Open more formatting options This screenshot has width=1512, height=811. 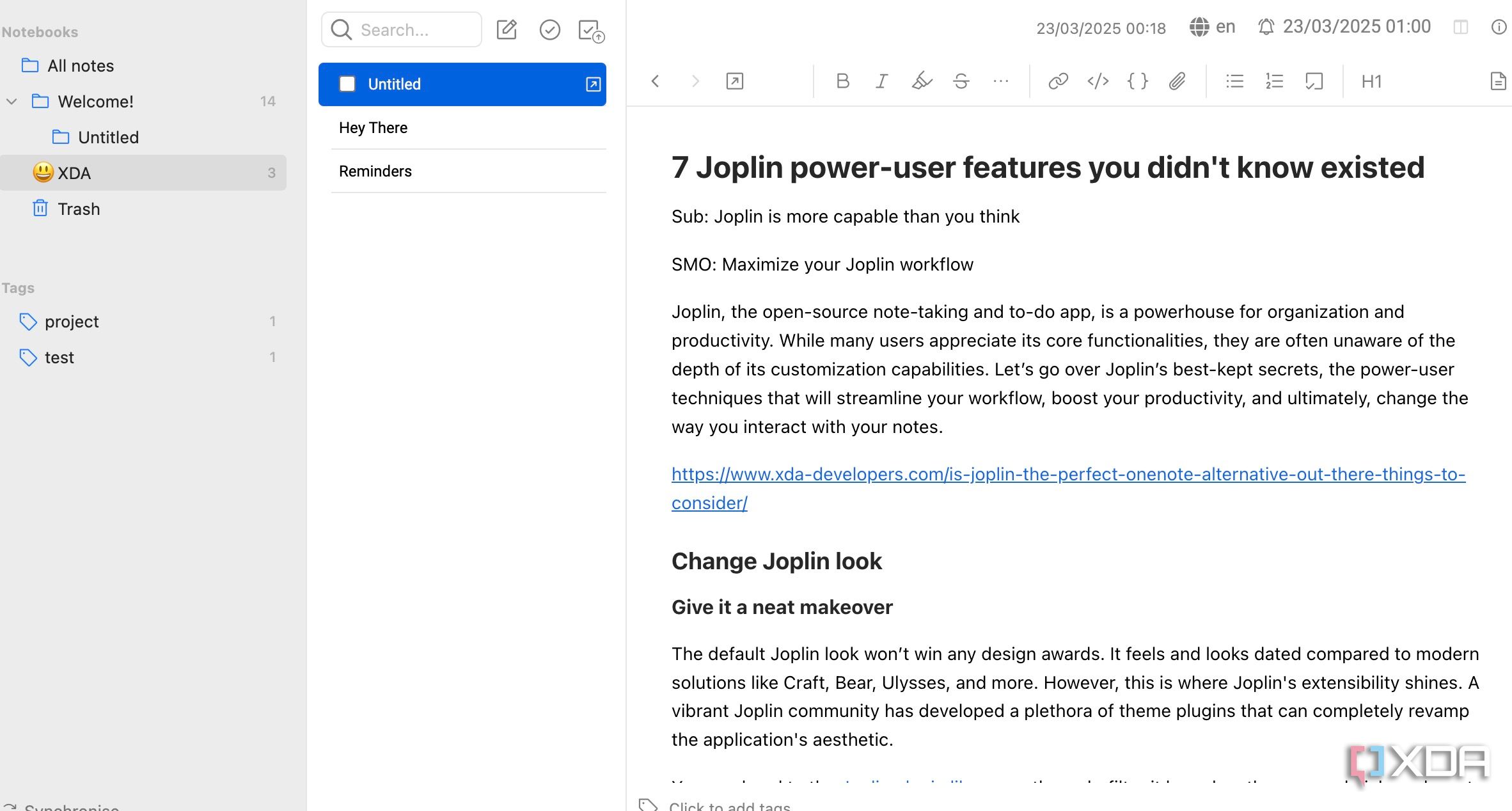click(x=1001, y=81)
